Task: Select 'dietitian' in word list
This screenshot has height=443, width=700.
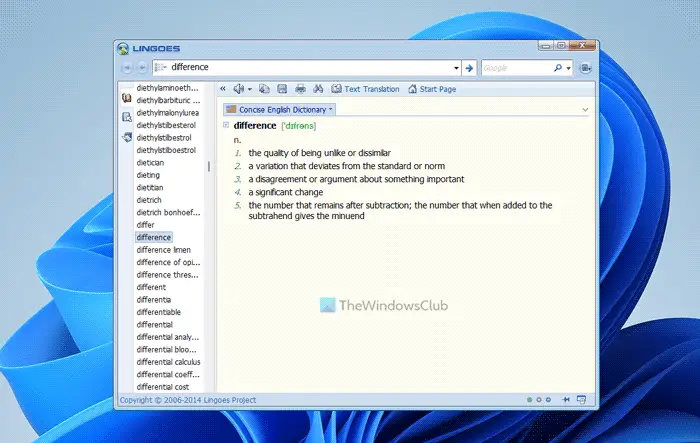Action: pos(150,188)
